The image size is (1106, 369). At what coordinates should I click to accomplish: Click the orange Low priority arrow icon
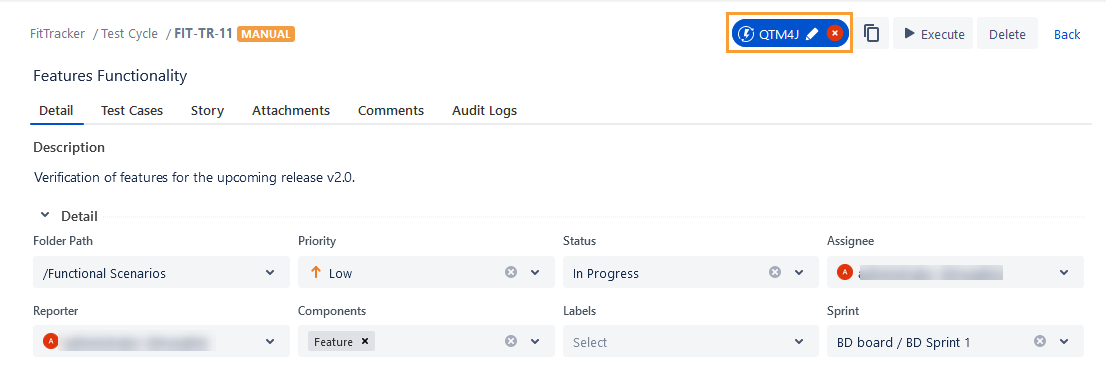pyautogui.click(x=315, y=272)
